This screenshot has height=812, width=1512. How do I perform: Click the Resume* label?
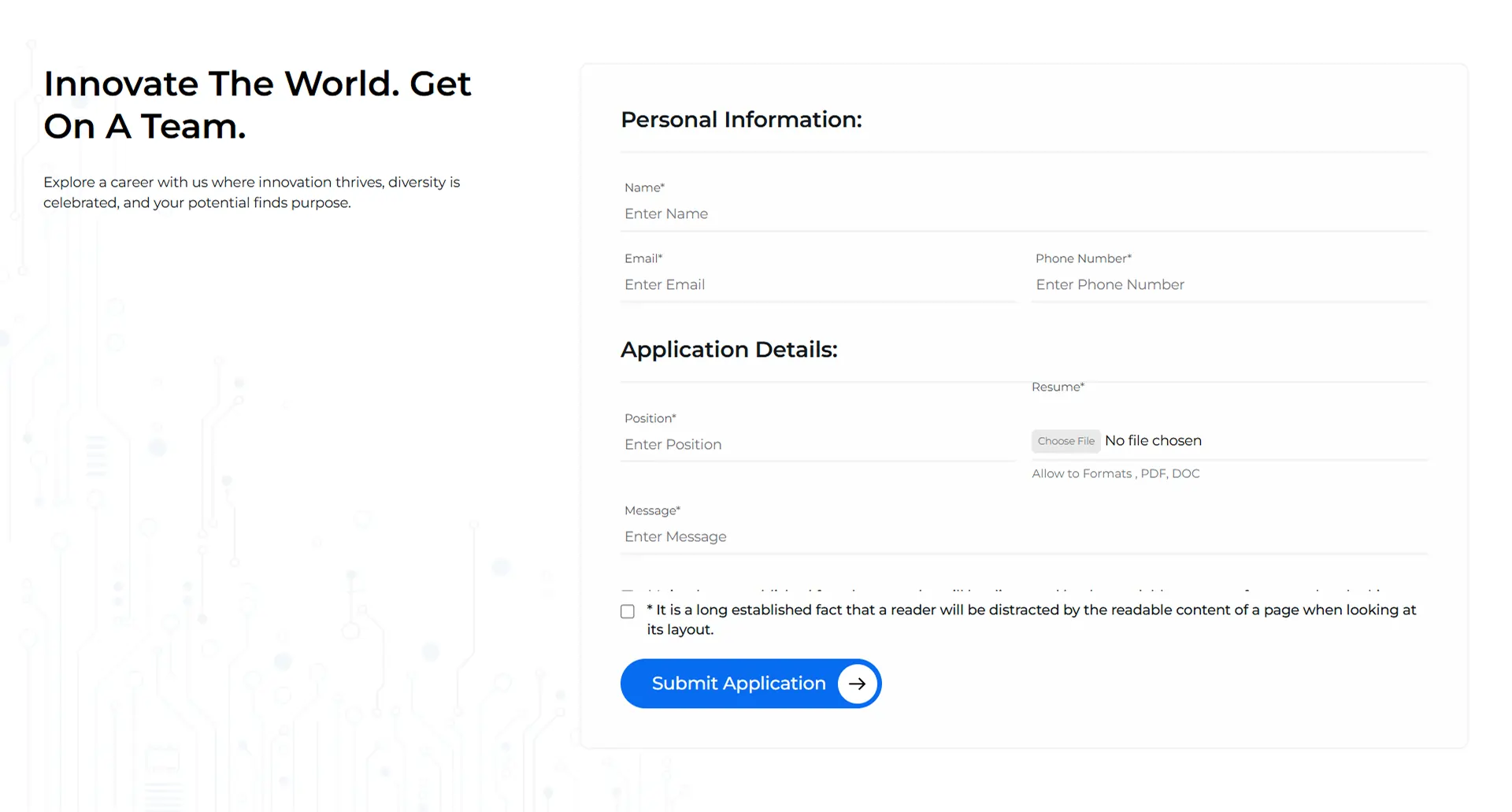coord(1058,387)
